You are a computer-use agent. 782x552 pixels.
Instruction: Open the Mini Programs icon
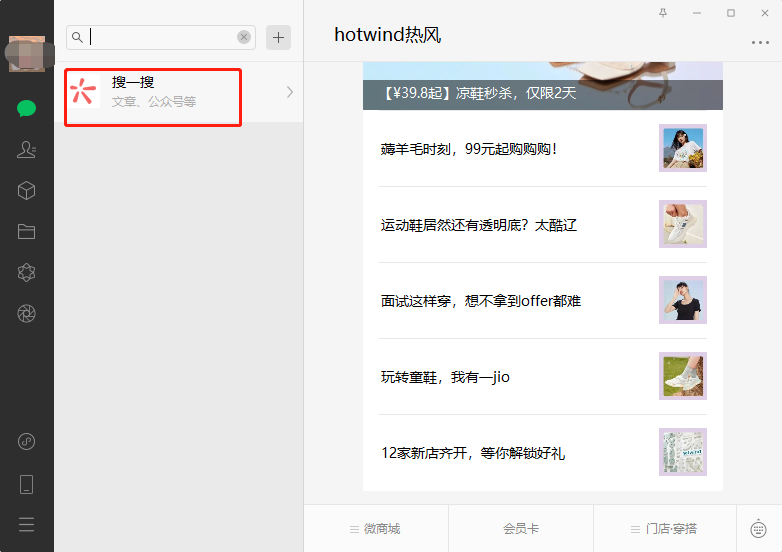pyautogui.click(x=26, y=441)
